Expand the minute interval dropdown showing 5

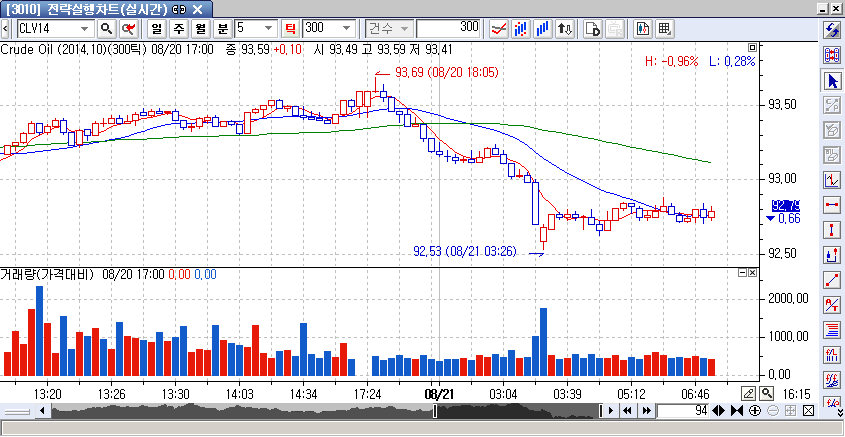click(x=272, y=28)
